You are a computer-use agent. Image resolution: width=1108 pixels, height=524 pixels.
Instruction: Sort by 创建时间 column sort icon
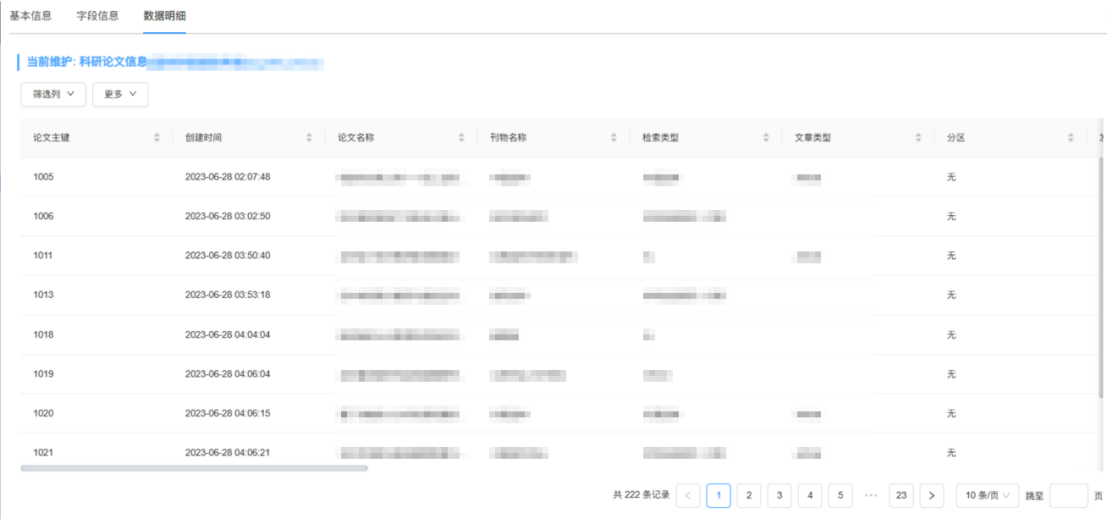pyautogui.click(x=309, y=138)
